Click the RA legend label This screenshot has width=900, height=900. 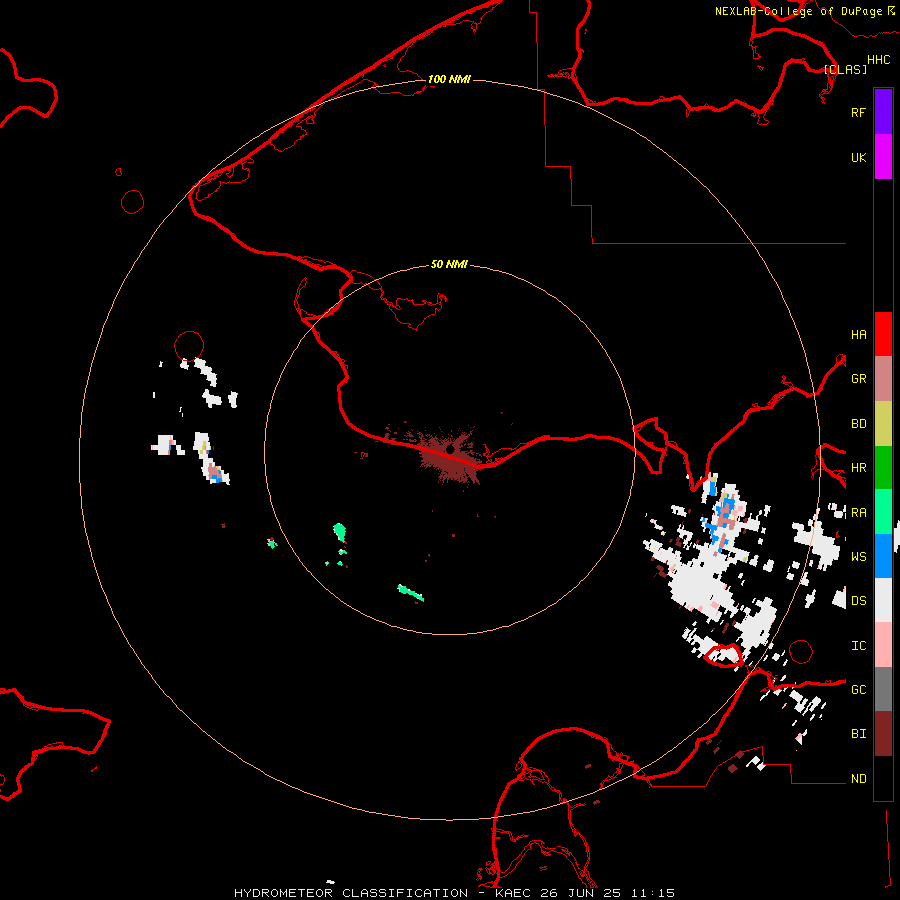tap(858, 512)
